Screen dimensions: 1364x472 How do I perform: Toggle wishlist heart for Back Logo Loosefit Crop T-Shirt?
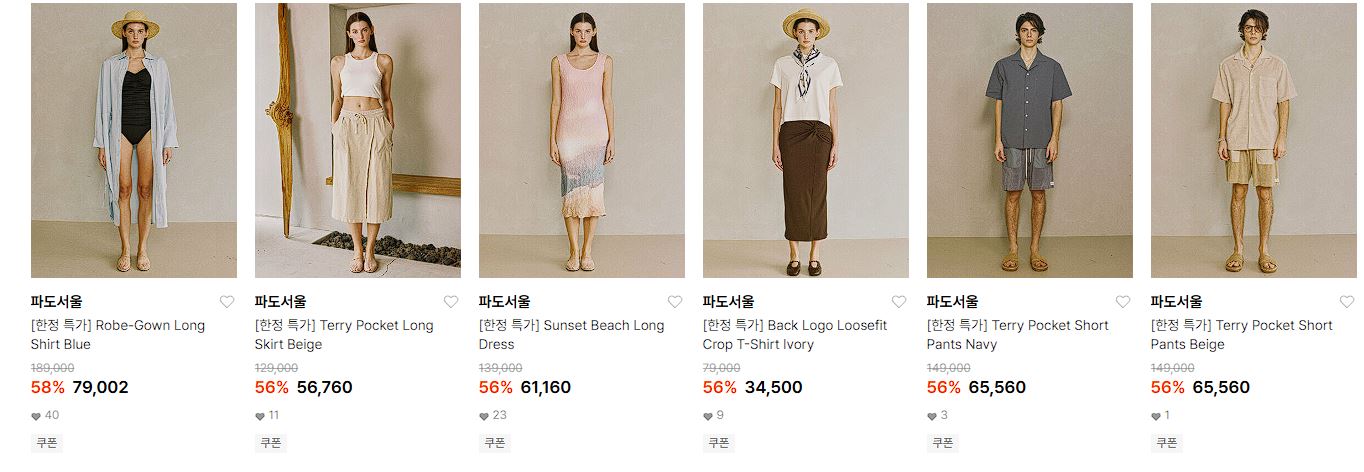[x=898, y=302]
